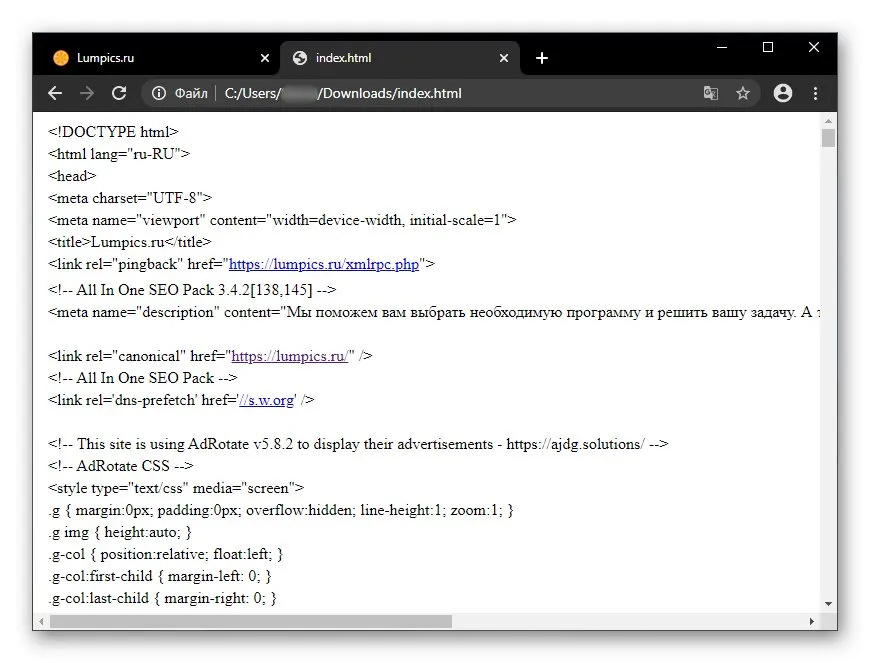Click the '<style type="text/css" media="screen">' line
This screenshot has width=870, height=663.
tap(176, 488)
